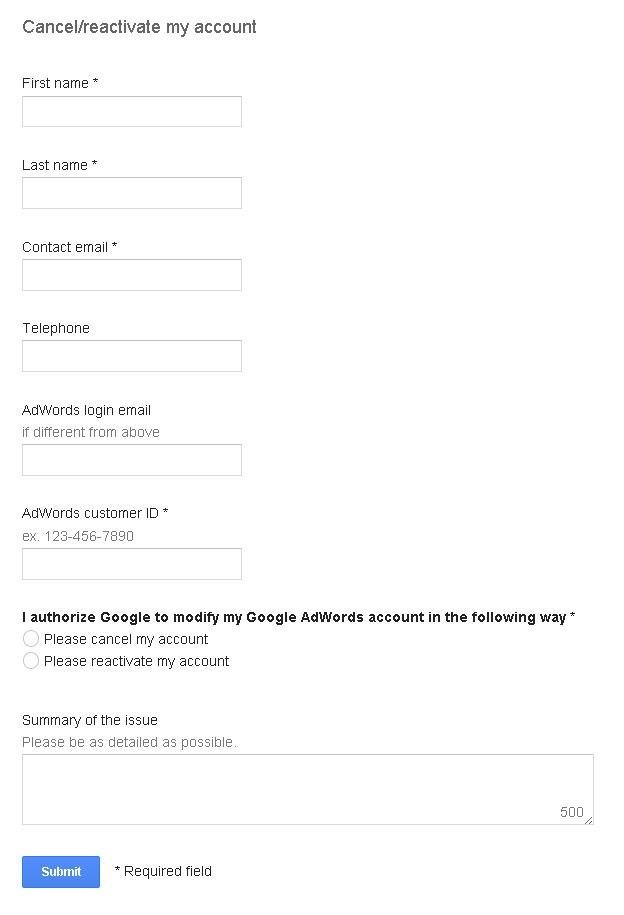Image resolution: width=624 pixels, height=915 pixels.
Task: Click the 'Please reactivate my account' label text
Action: click(137, 661)
